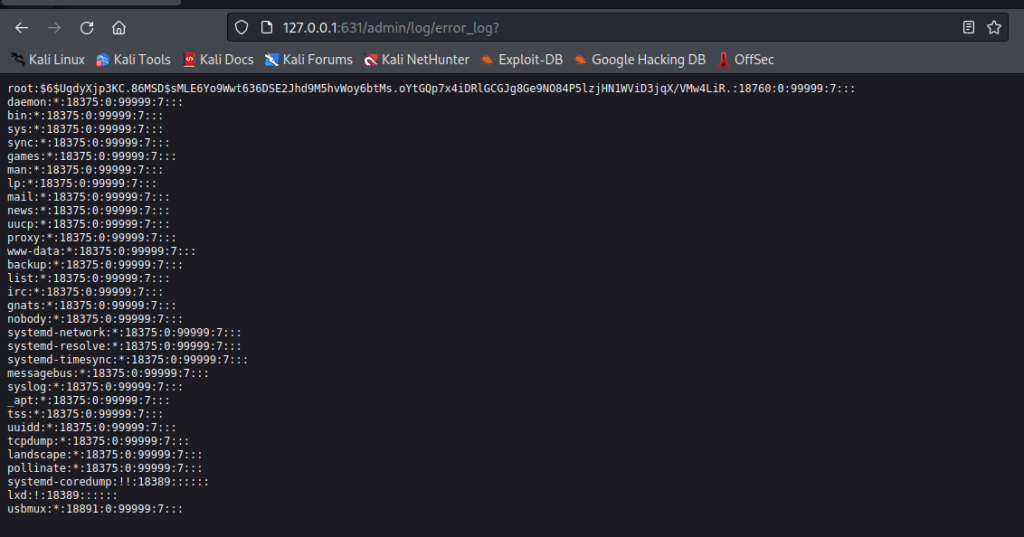Bookmark this page with the star icon
This screenshot has width=1024, height=537.
pos(994,27)
